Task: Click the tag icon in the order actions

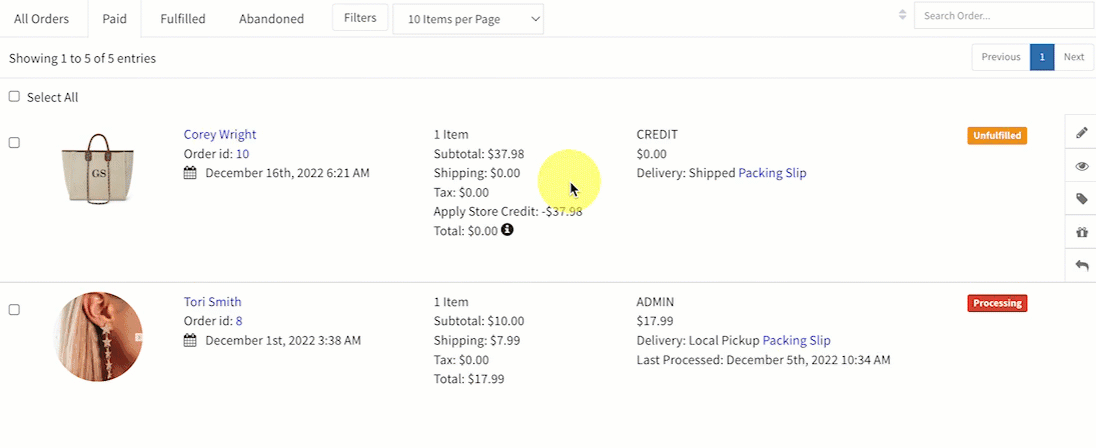Action: point(1081,199)
